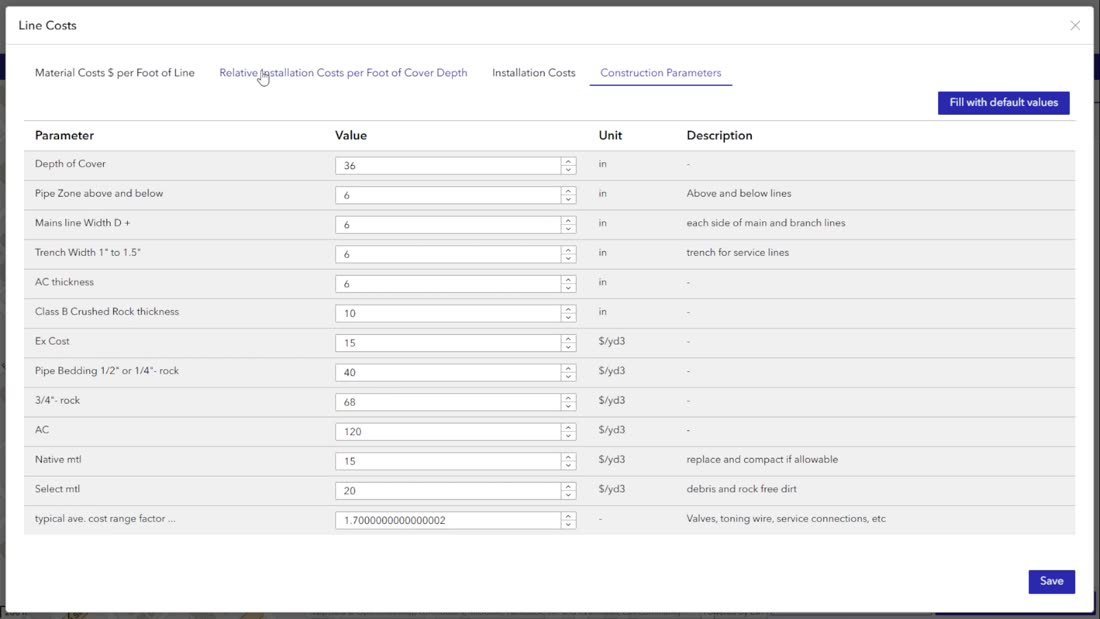
Task: Select the Native mtl parameter label
Action: 58,460
